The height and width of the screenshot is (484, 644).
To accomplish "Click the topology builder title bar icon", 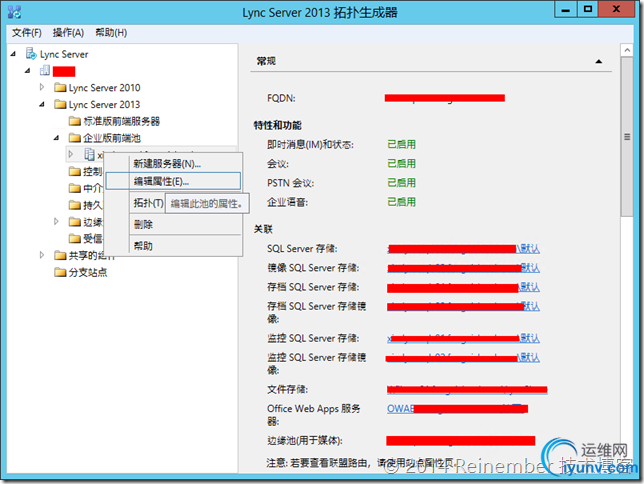I will pyautogui.click(x=14, y=12).
